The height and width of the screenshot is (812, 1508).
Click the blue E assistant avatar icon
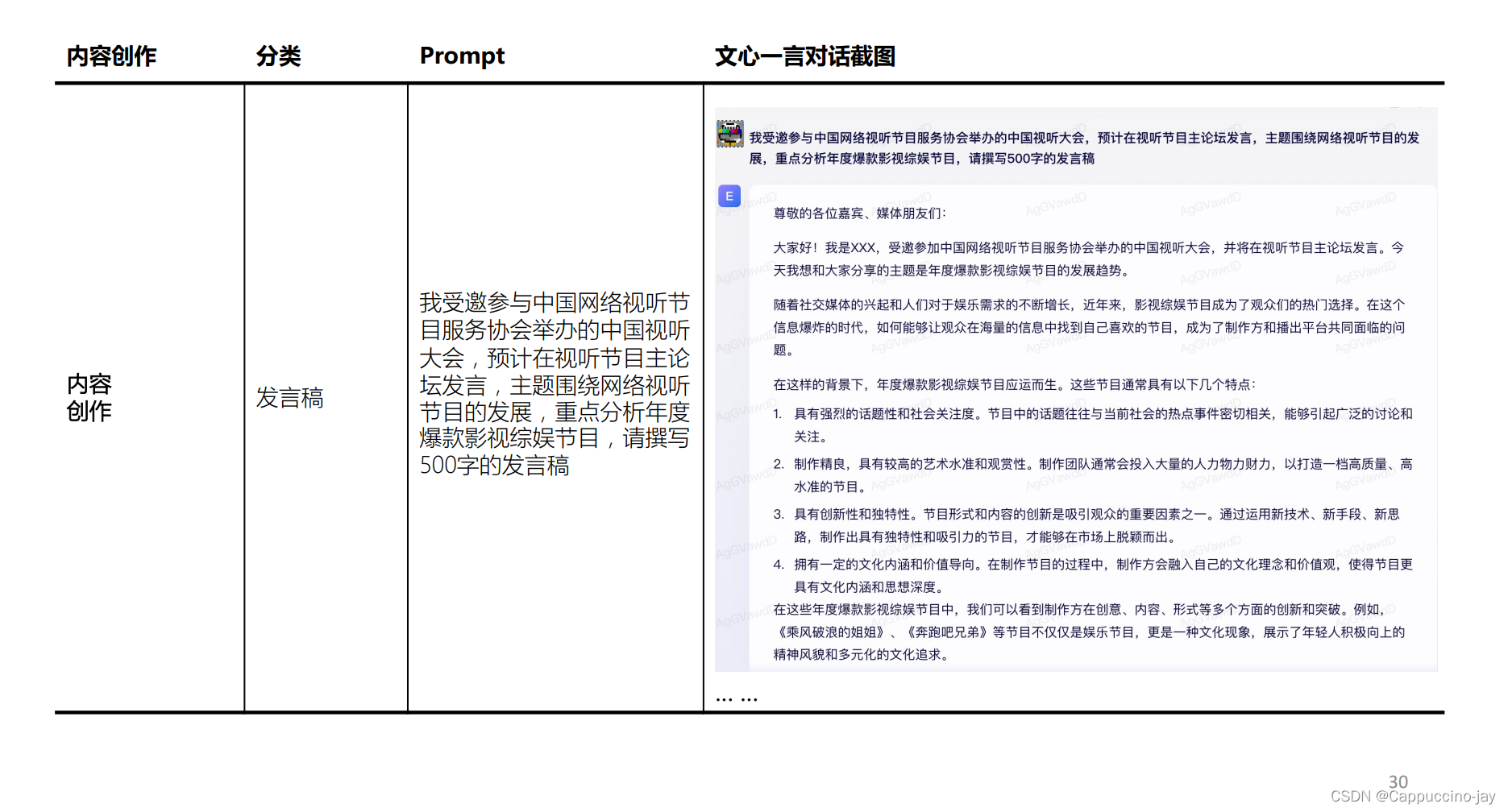(x=729, y=196)
